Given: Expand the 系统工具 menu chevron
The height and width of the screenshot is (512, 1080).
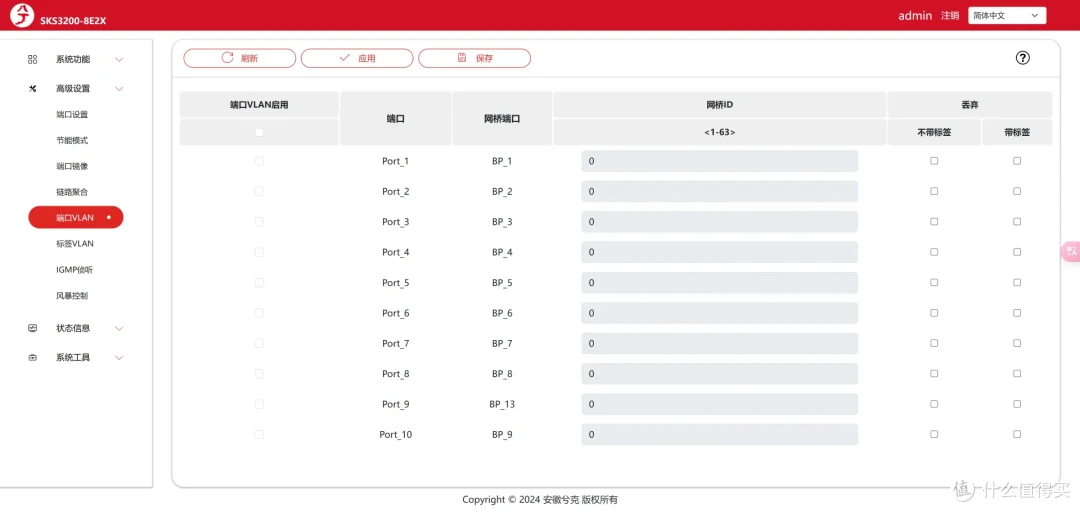Looking at the screenshot, I should (x=119, y=358).
